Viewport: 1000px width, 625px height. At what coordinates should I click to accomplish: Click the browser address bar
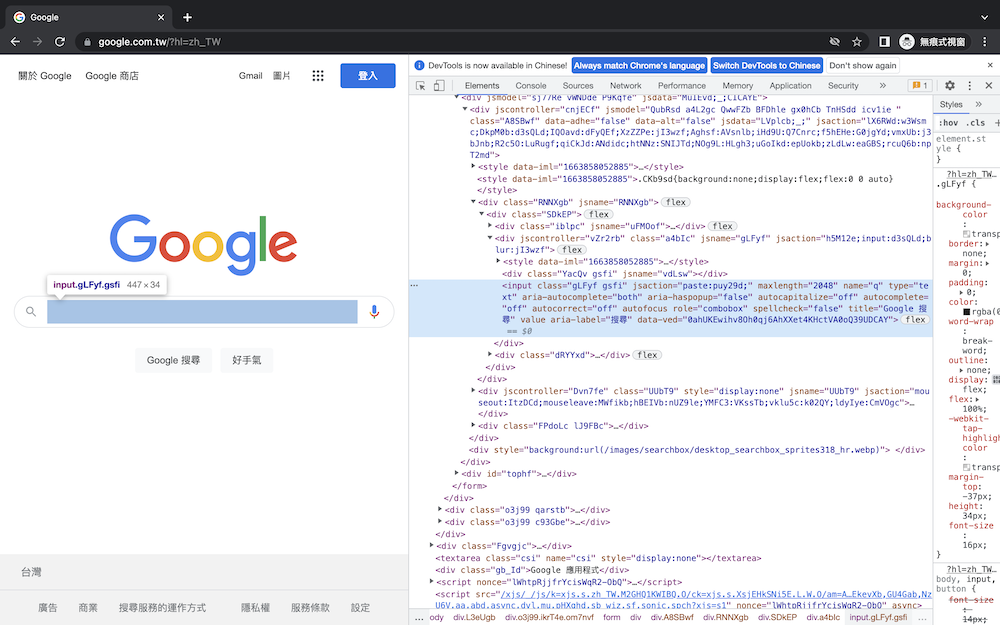[446, 41]
